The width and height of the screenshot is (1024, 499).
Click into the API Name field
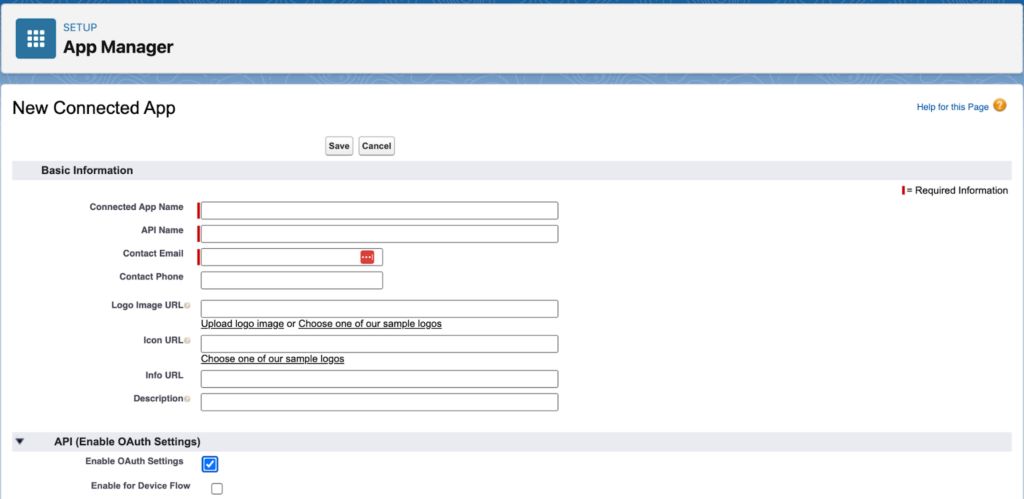tap(379, 234)
